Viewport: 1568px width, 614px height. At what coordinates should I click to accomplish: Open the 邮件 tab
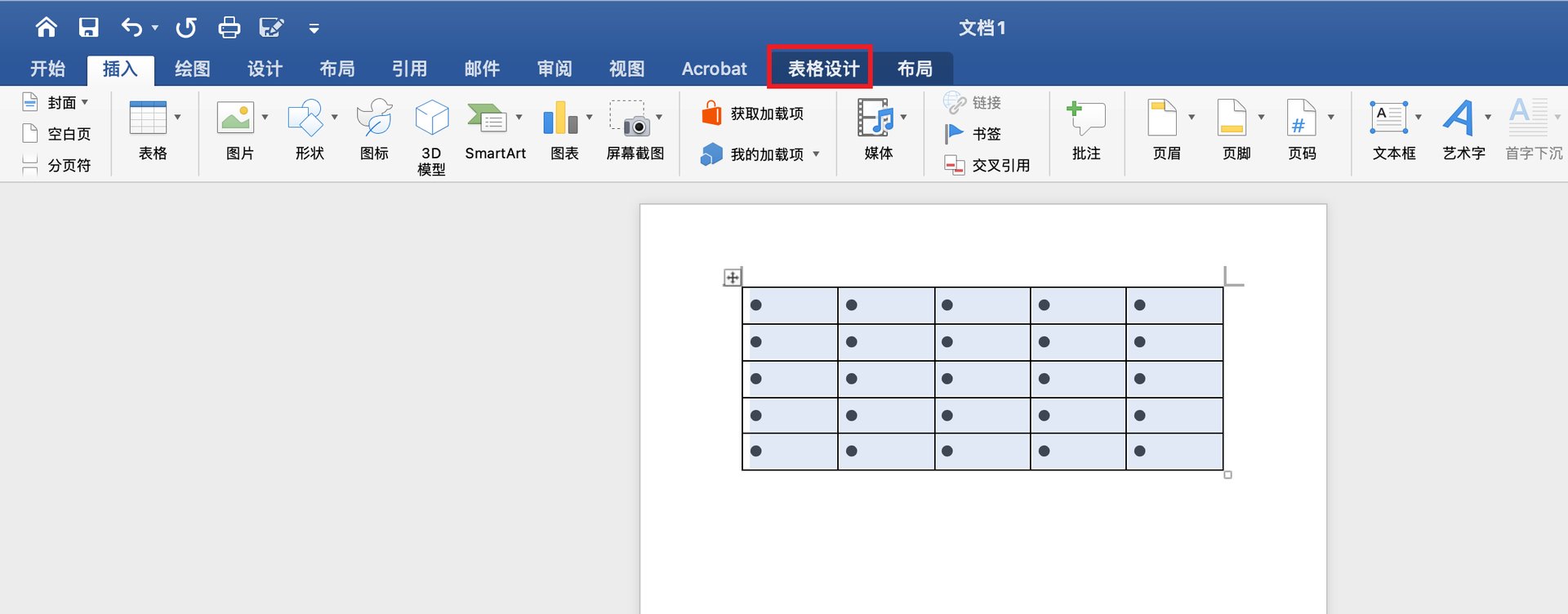[482, 69]
